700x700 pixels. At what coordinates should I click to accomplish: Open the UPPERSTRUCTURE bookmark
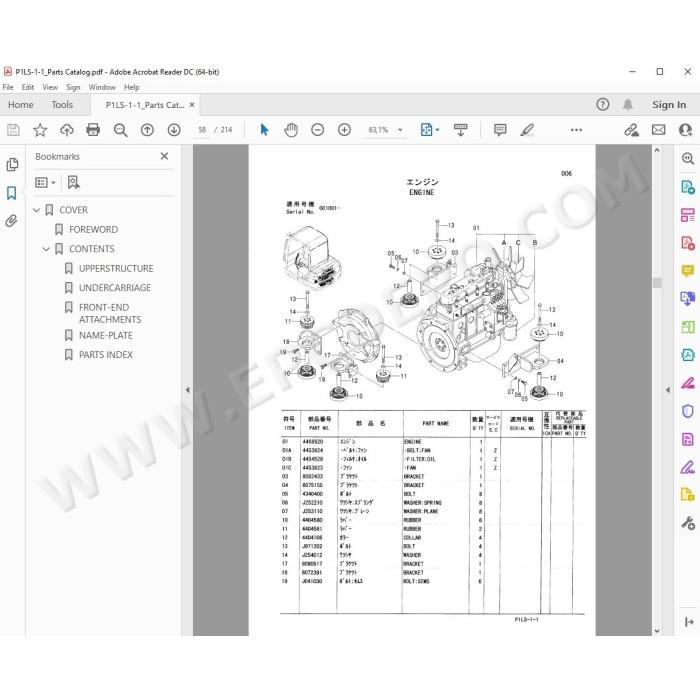click(116, 268)
